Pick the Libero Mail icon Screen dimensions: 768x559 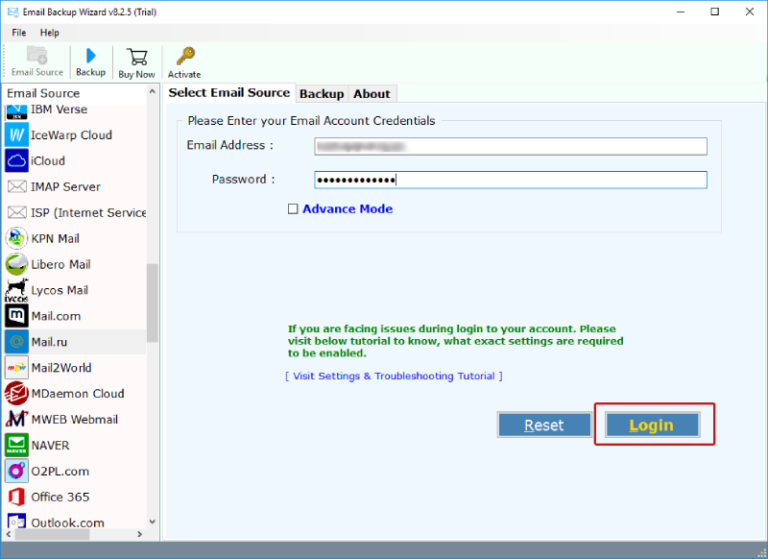point(17,265)
